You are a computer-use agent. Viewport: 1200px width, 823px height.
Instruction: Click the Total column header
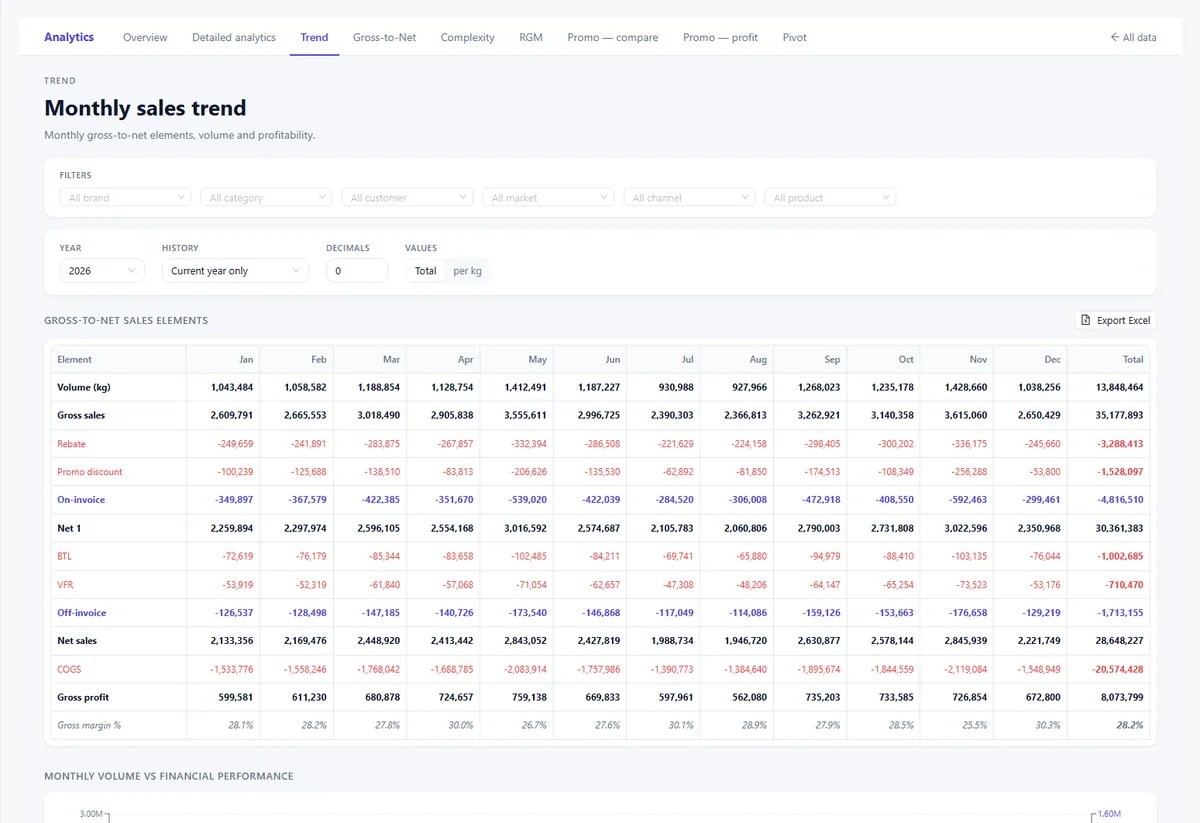click(1108, 359)
